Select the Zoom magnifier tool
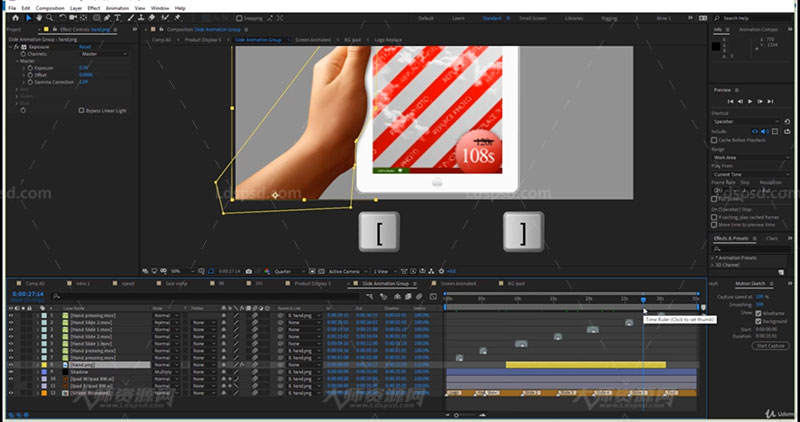The width and height of the screenshot is (800, 422). click(x=49, y=18)
